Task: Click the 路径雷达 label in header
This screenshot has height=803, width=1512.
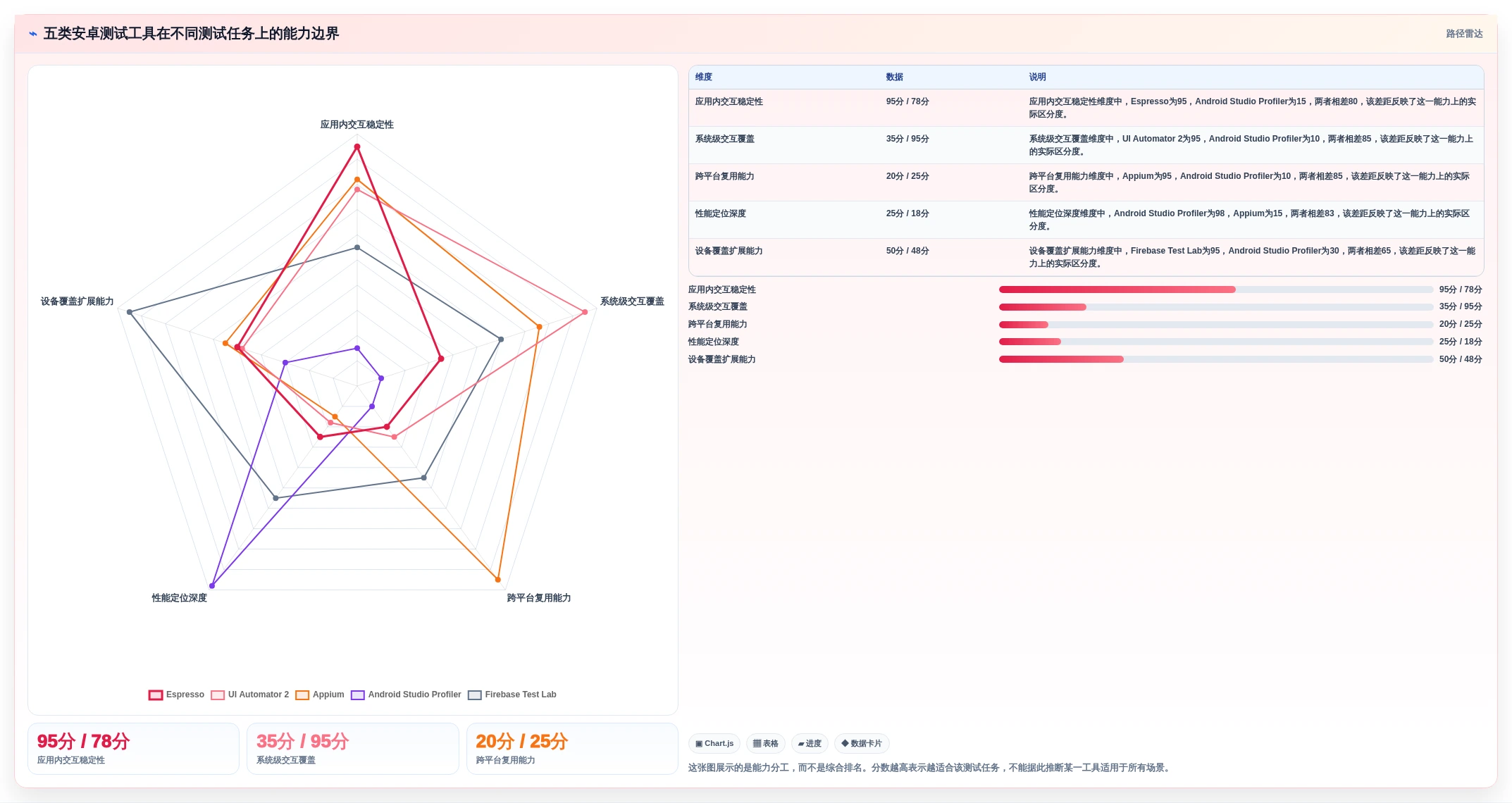Action: pyautogui.click(x=1464, y=34)
